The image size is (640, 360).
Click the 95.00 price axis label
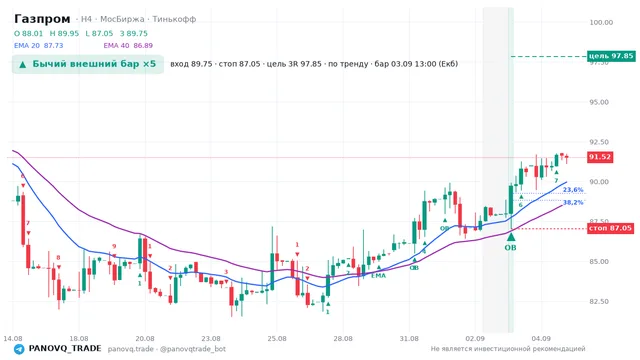tap(599, 102)
